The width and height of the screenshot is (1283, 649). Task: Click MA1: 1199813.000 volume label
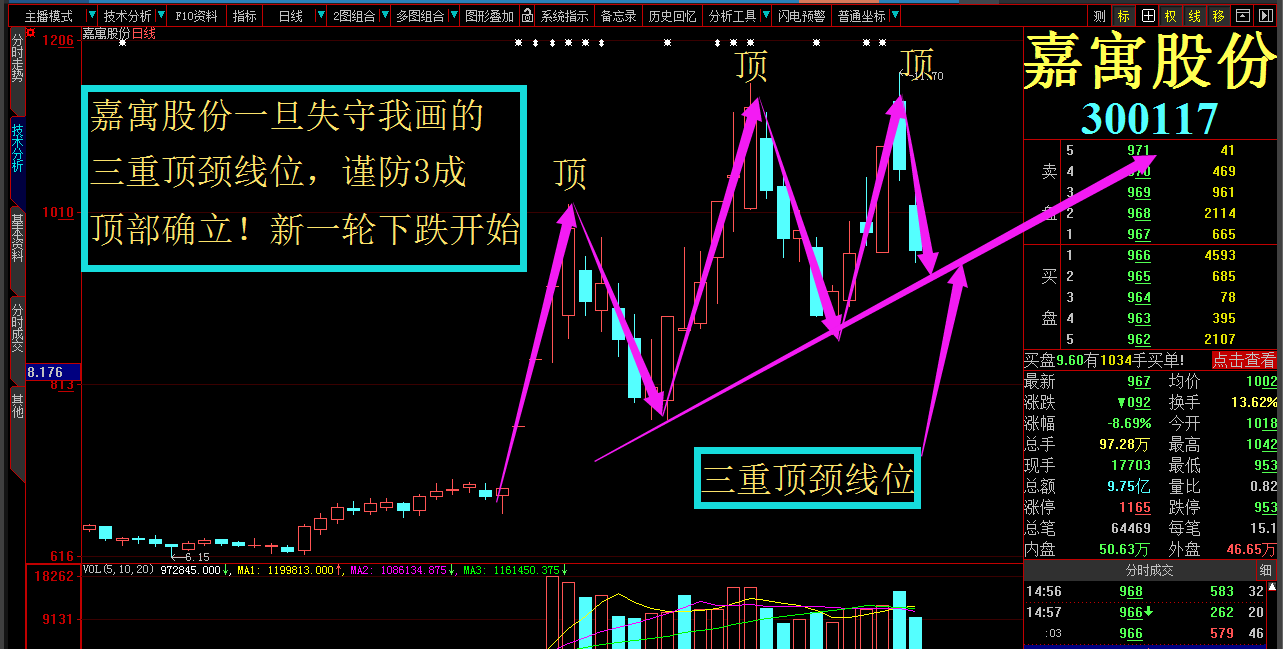[x=285, y=570]
